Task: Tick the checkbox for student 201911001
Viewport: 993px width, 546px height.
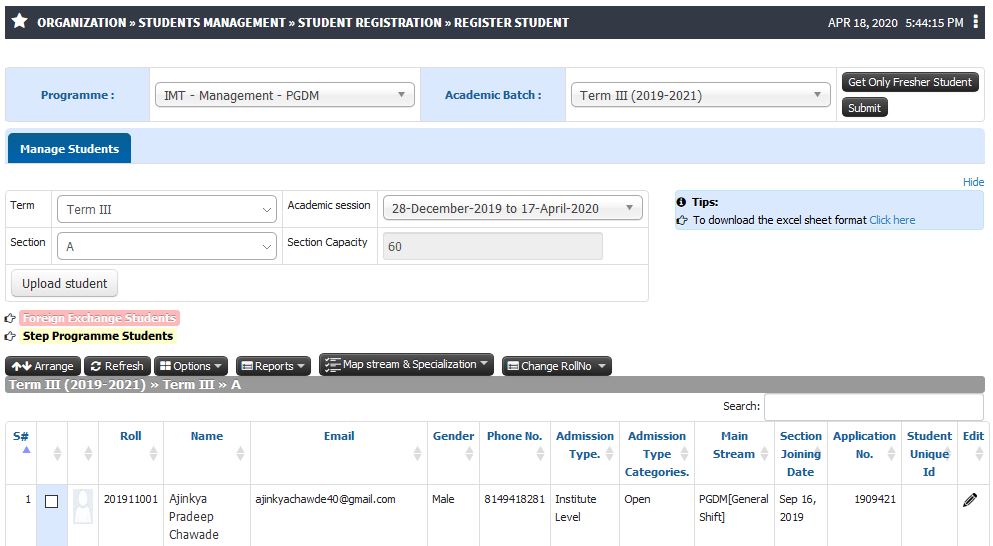Action: pyautogui.click(x=52, y=502)
